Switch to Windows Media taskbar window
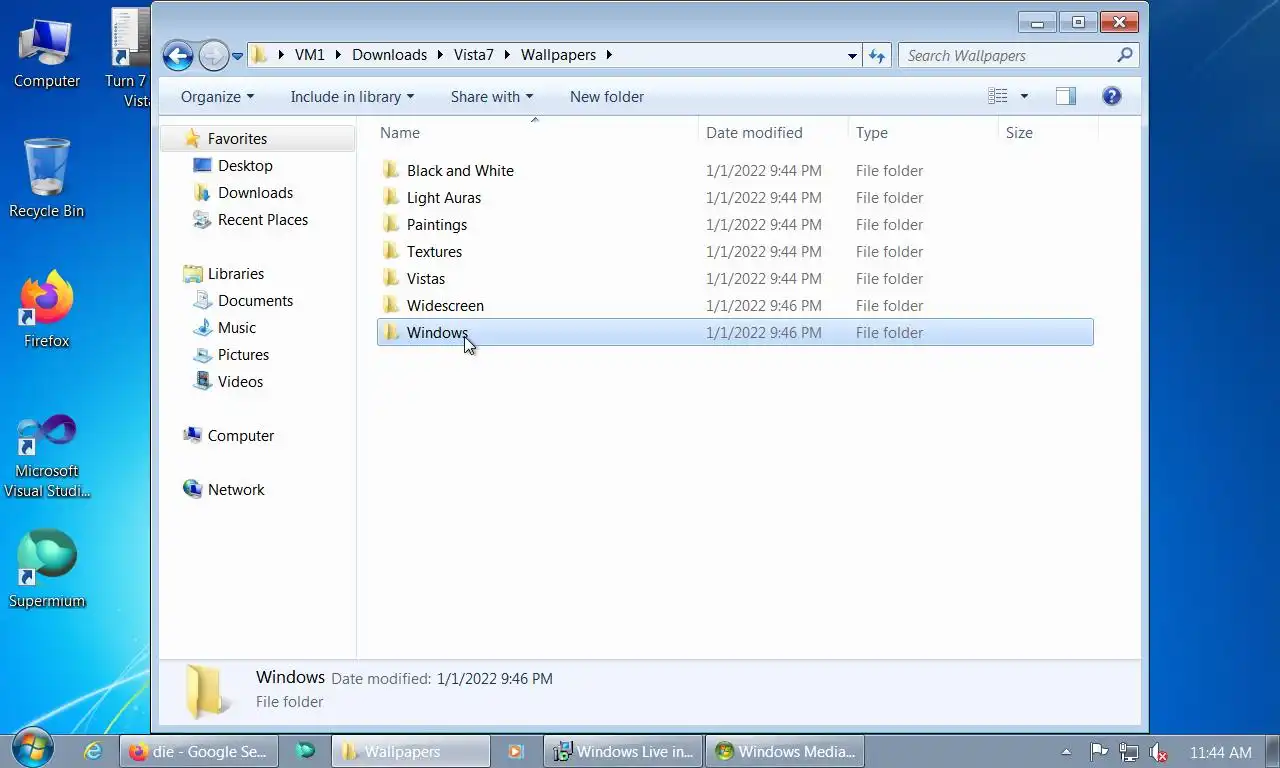This screenshot has height=768, width=1280. coord(784,751)
